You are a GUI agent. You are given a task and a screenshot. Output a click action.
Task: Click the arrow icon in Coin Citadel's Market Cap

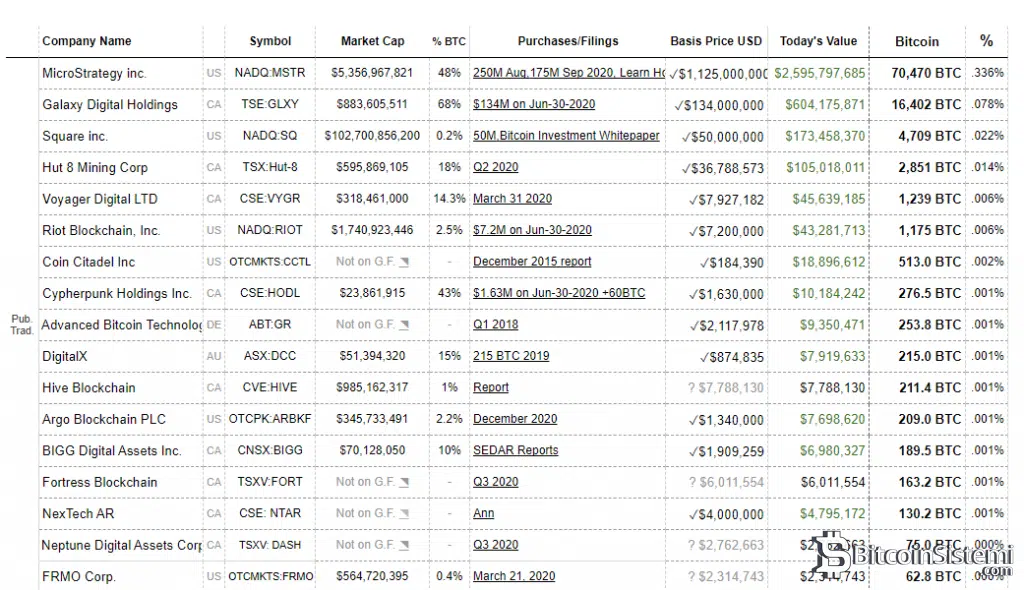pos(404,262)
